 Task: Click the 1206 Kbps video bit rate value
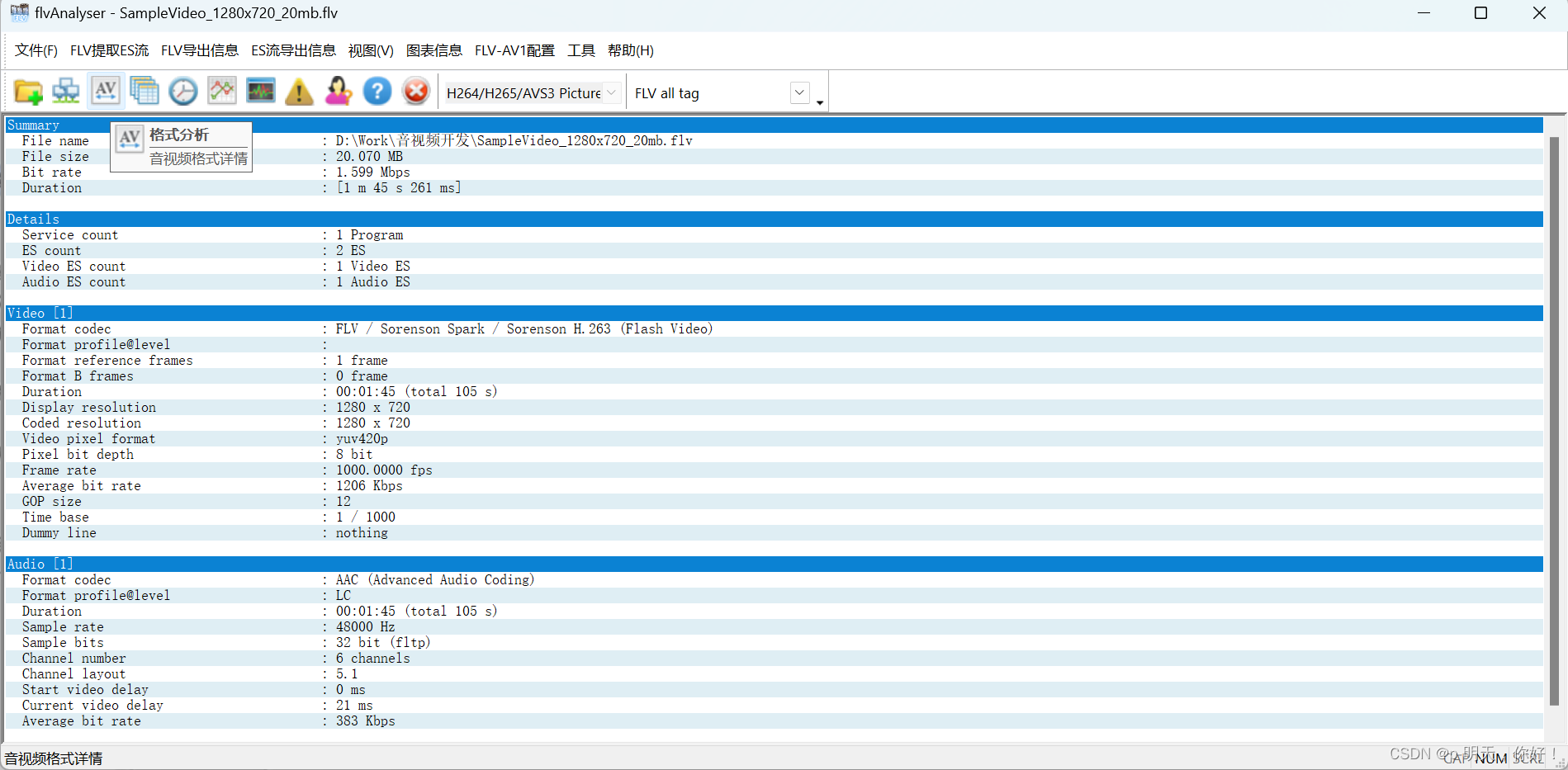369,485
